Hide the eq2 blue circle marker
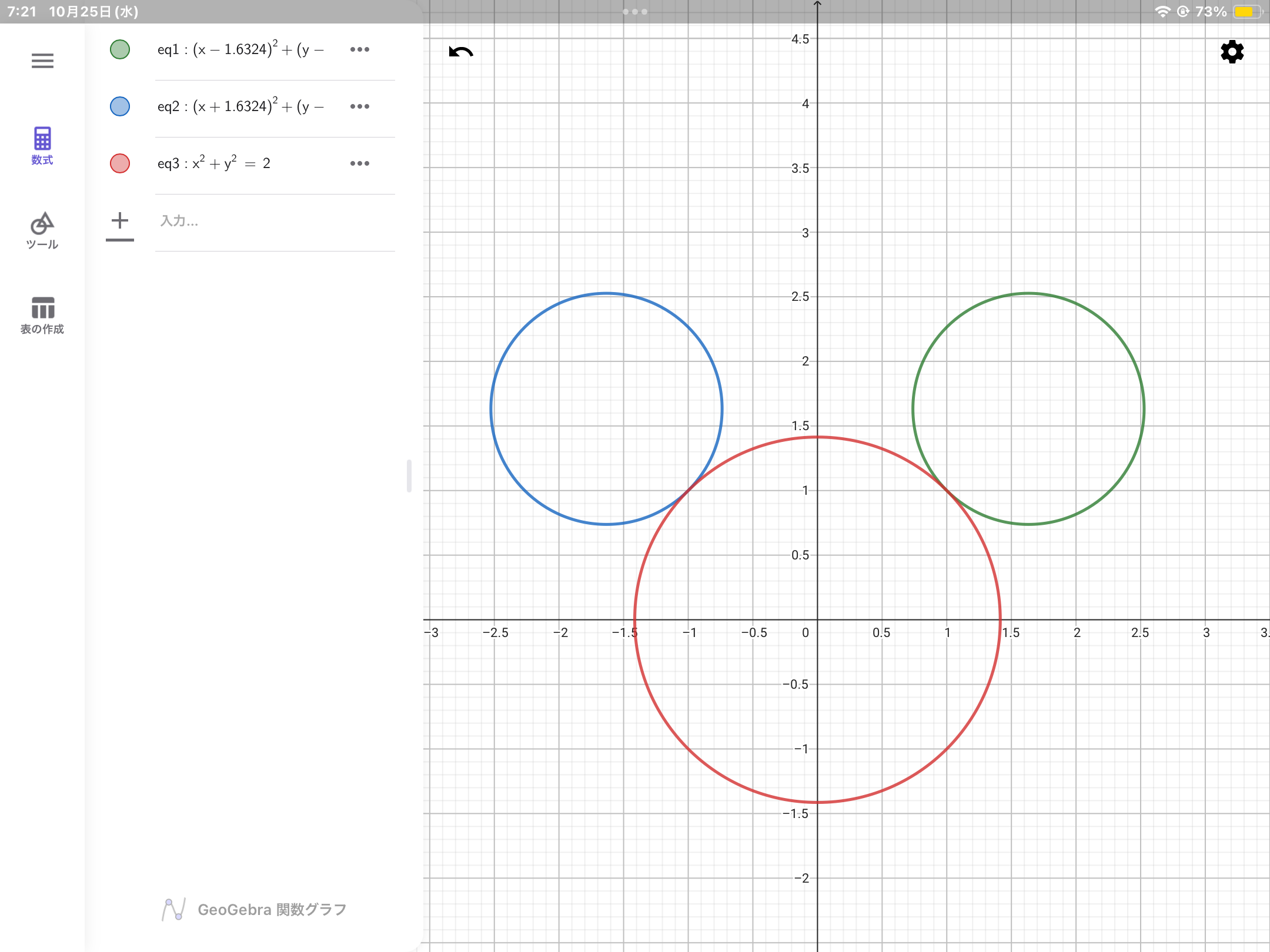The height and width of the screenshot is (952, 1270). pos(120,106)
